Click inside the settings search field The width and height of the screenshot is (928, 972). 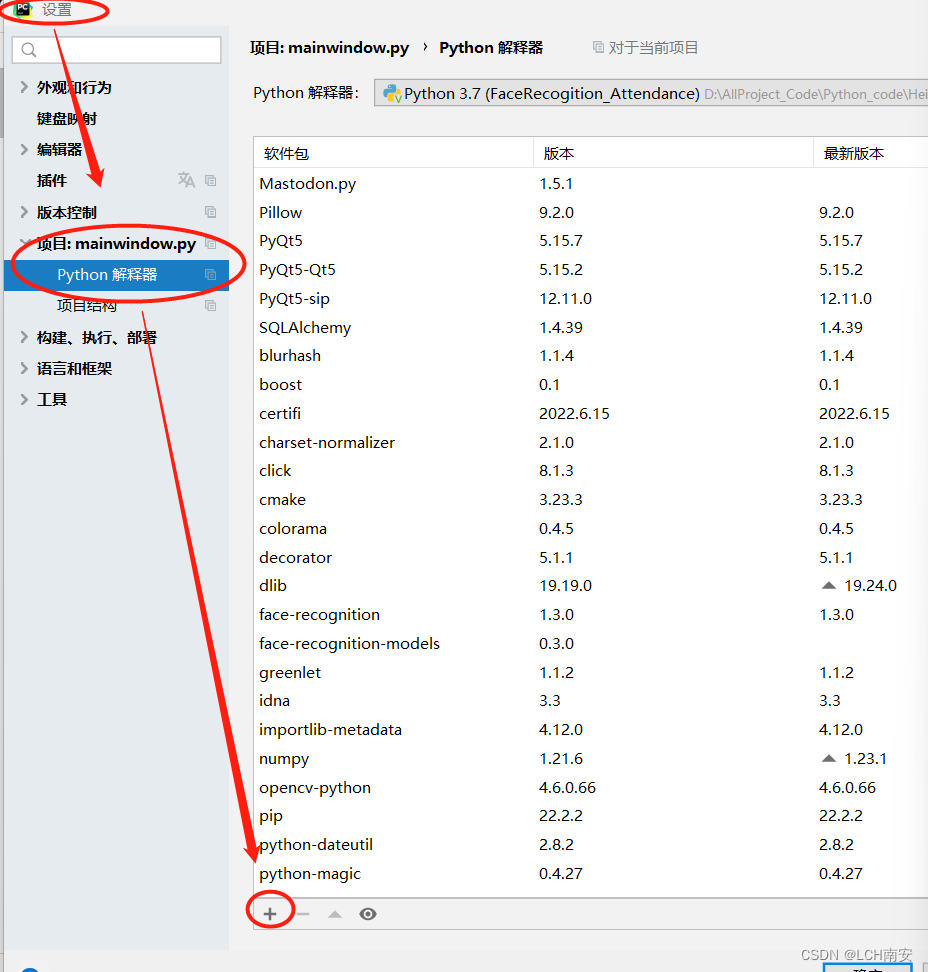115,49
